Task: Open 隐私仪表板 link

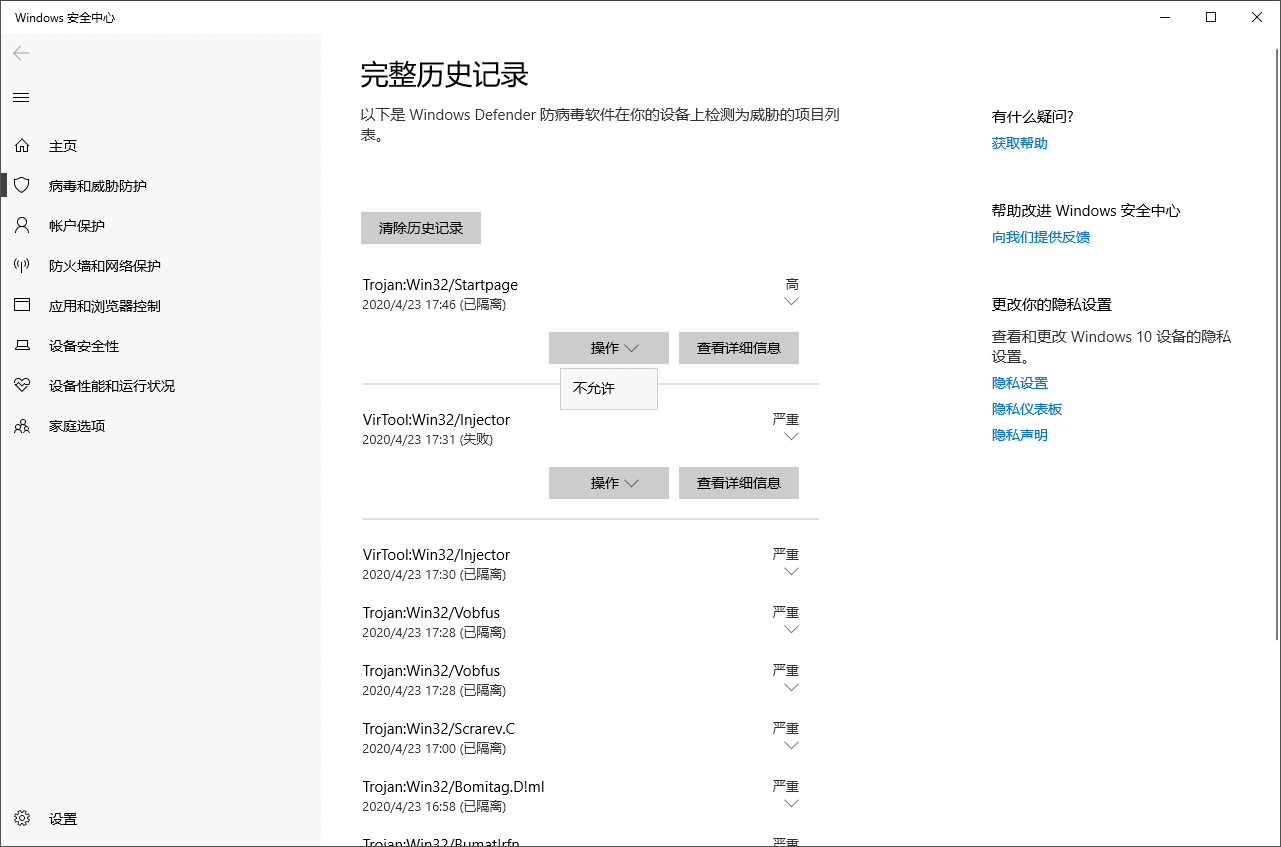Action: tap(1027, 409)
